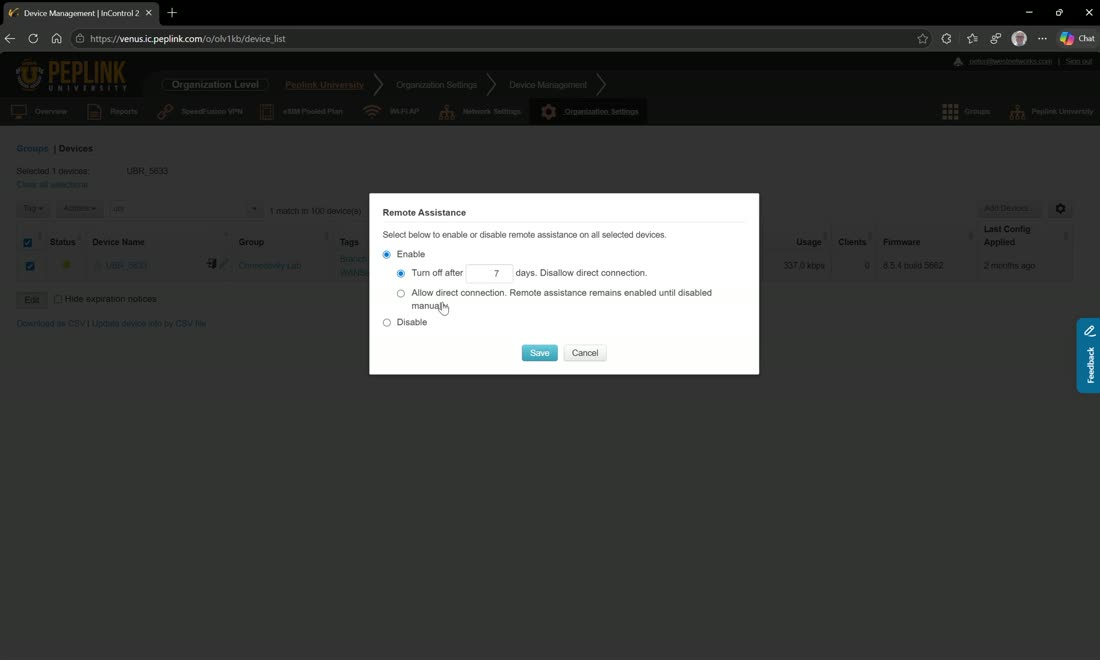Click the back navigation arrow

click(x=10, y=39)
